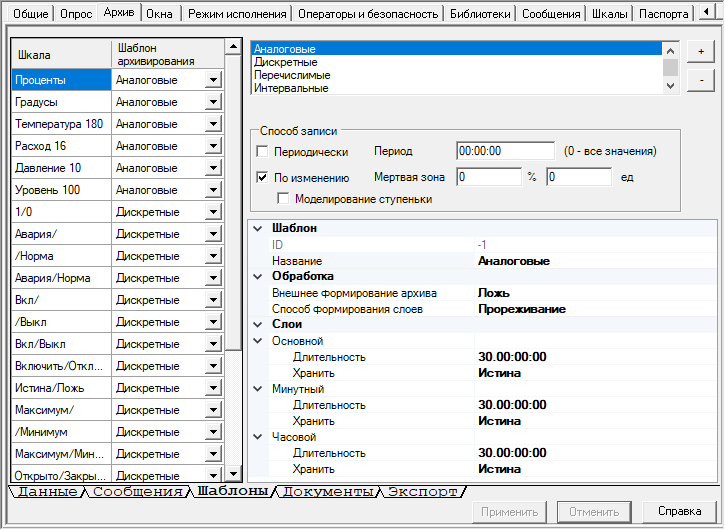Open the Паспорта tab
The image size is (725, 530).
(664, 13)
